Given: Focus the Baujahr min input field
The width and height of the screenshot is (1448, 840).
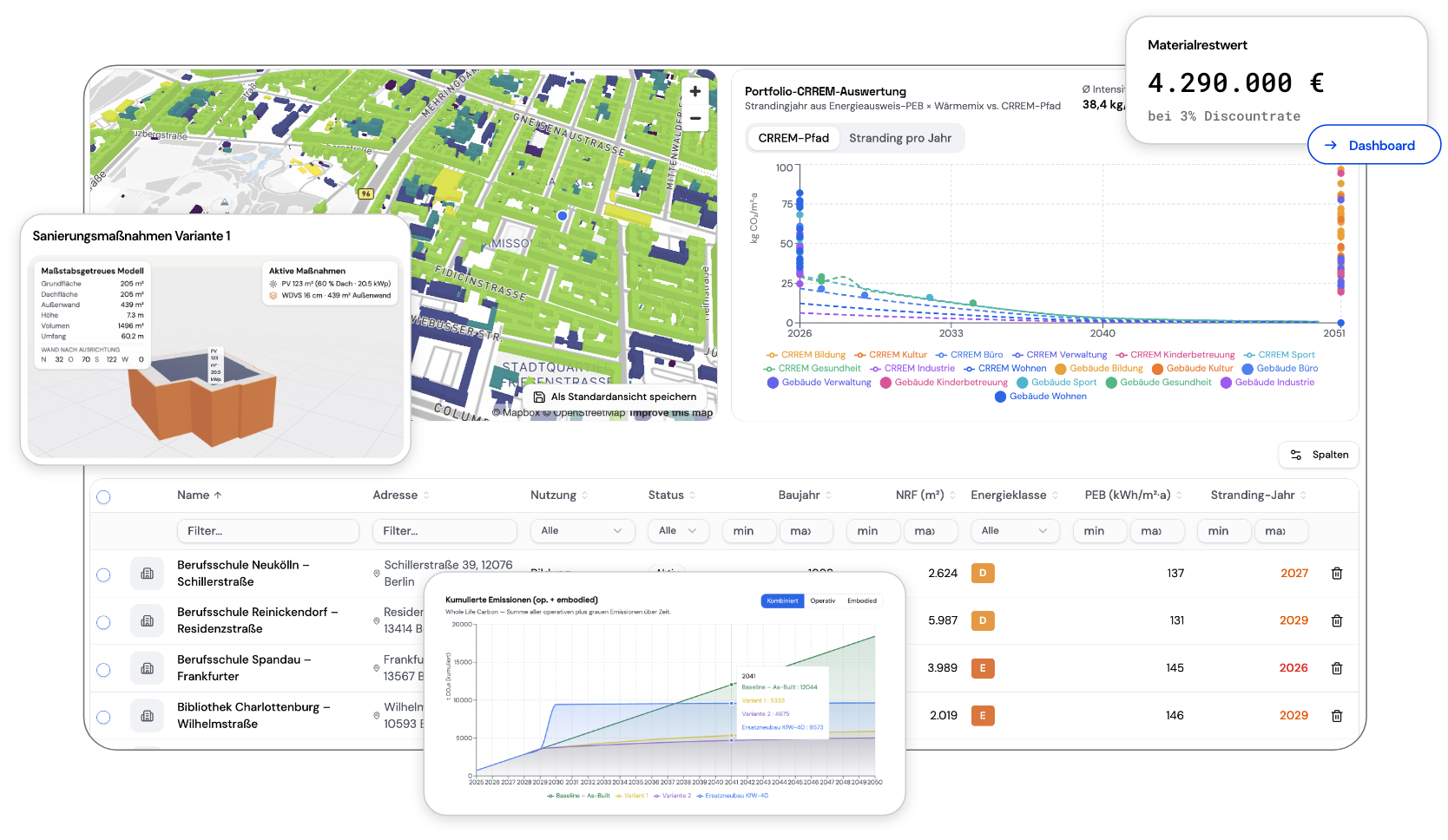Looking at the screenshot, I should click(x=749, y=531).
